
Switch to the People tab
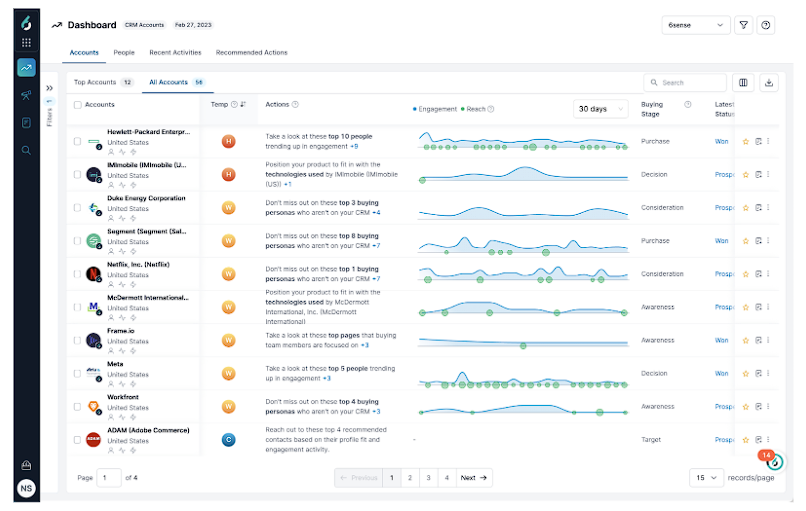[124, 52]
